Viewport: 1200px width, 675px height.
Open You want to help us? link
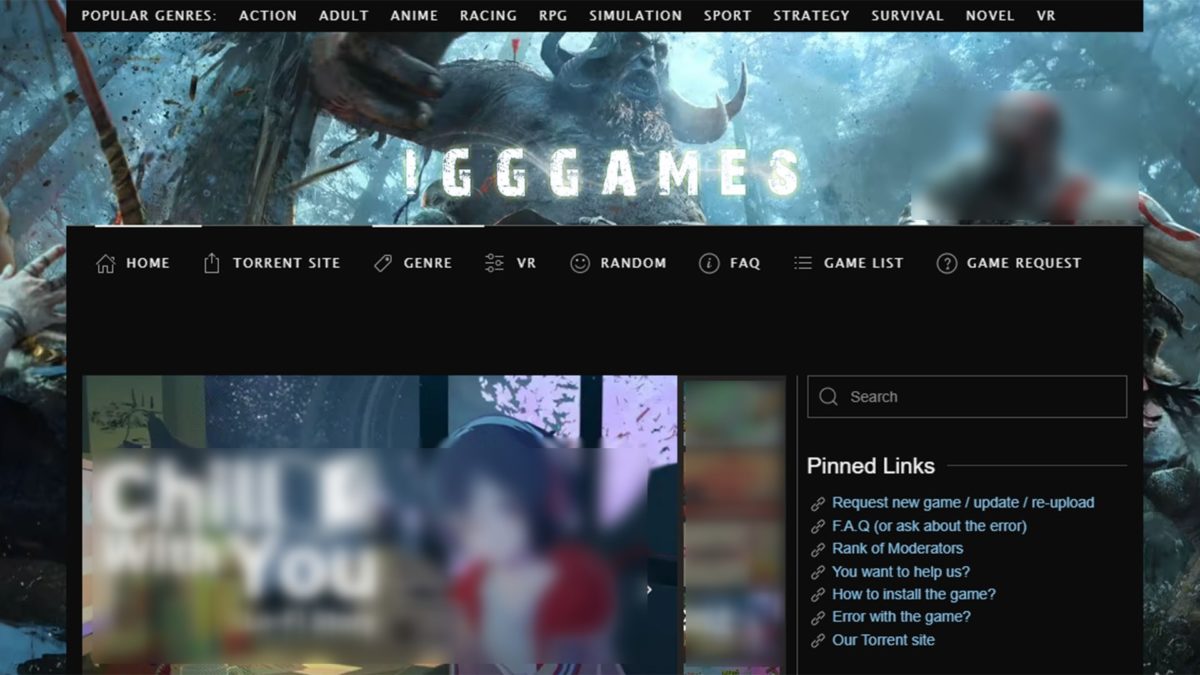point(901,572)
